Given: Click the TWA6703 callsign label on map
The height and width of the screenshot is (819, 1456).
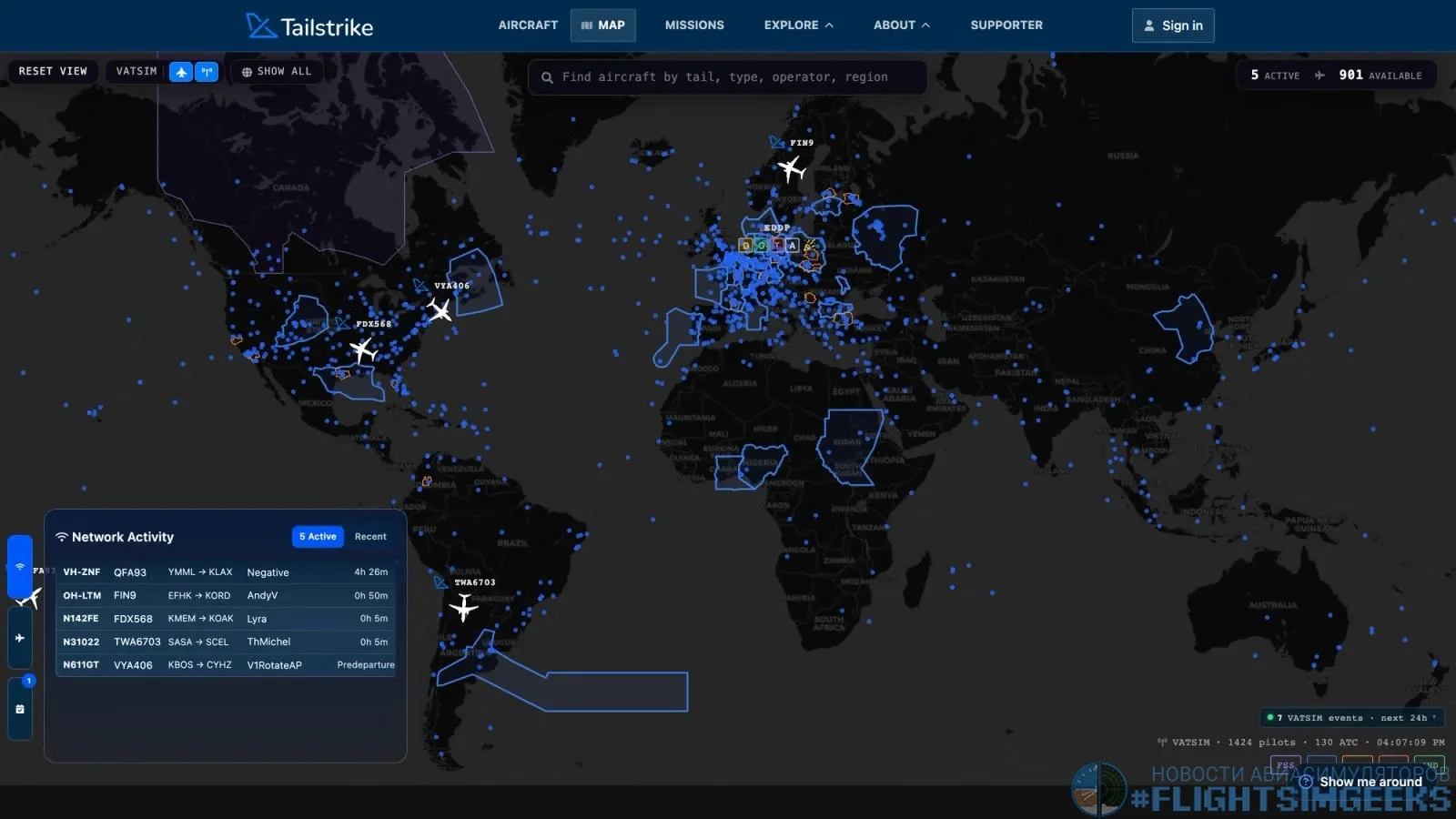Looking at the screenshot, I should (475, 582).
